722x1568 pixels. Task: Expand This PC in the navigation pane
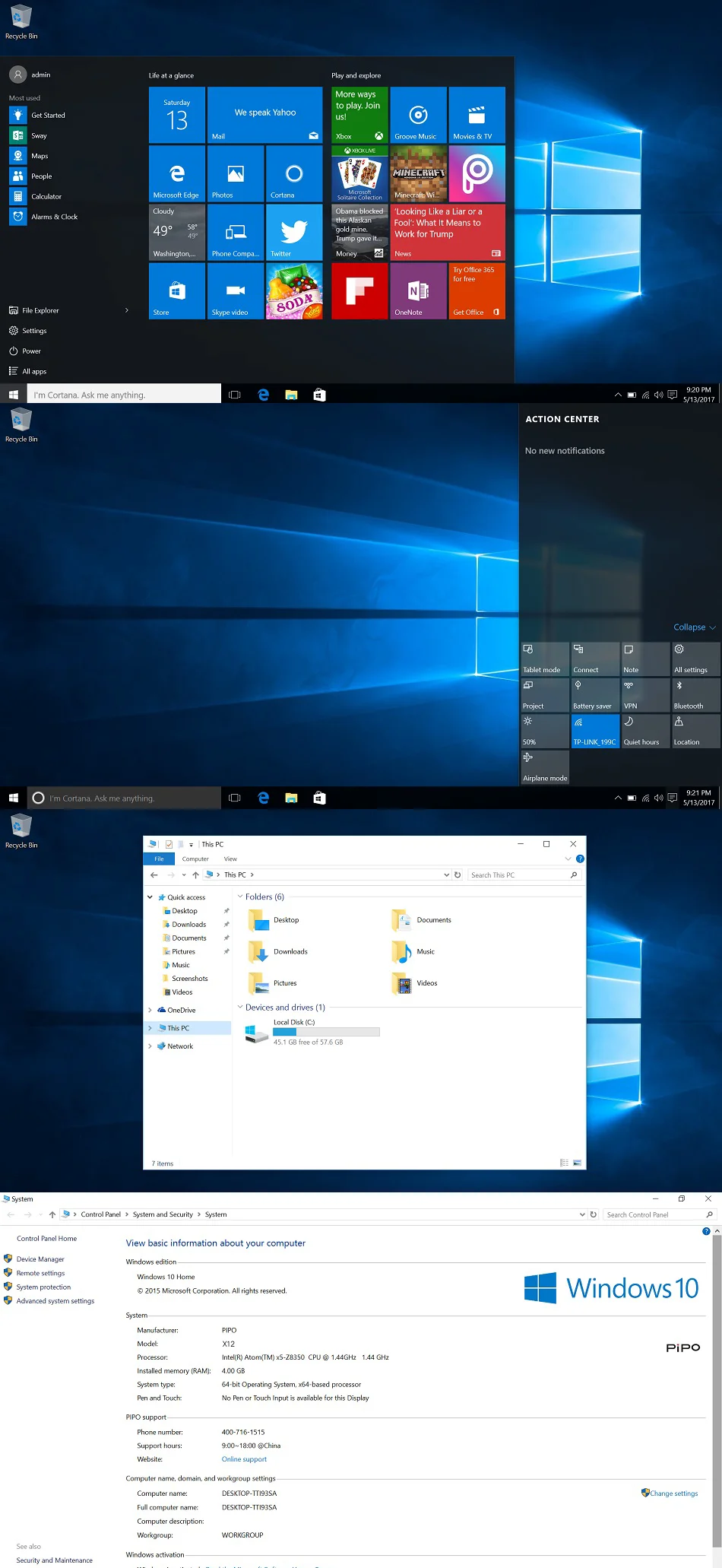(x=150, y=1028)
